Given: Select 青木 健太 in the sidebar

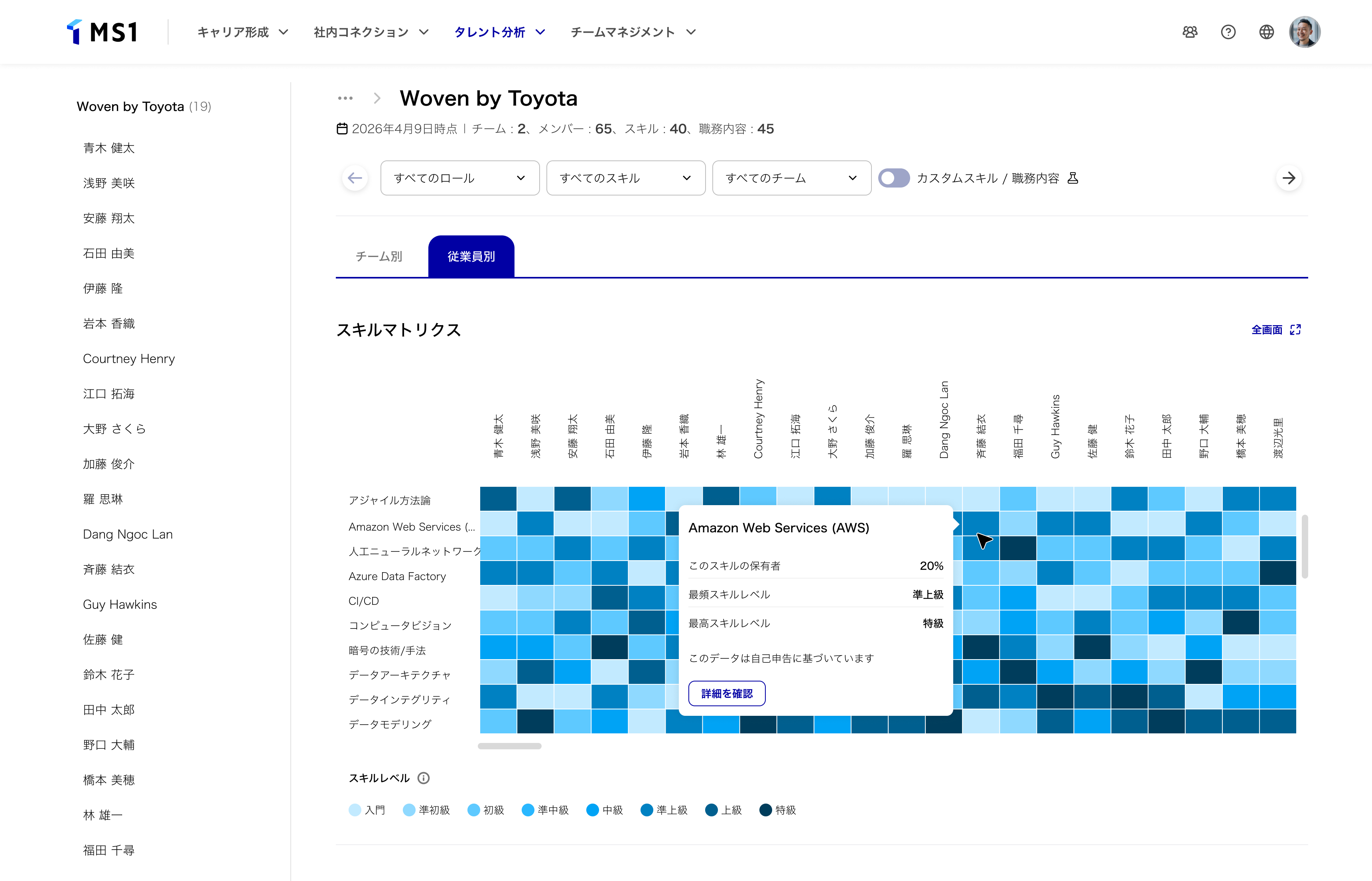Looking at the screenshot, I should click(108, 148).
